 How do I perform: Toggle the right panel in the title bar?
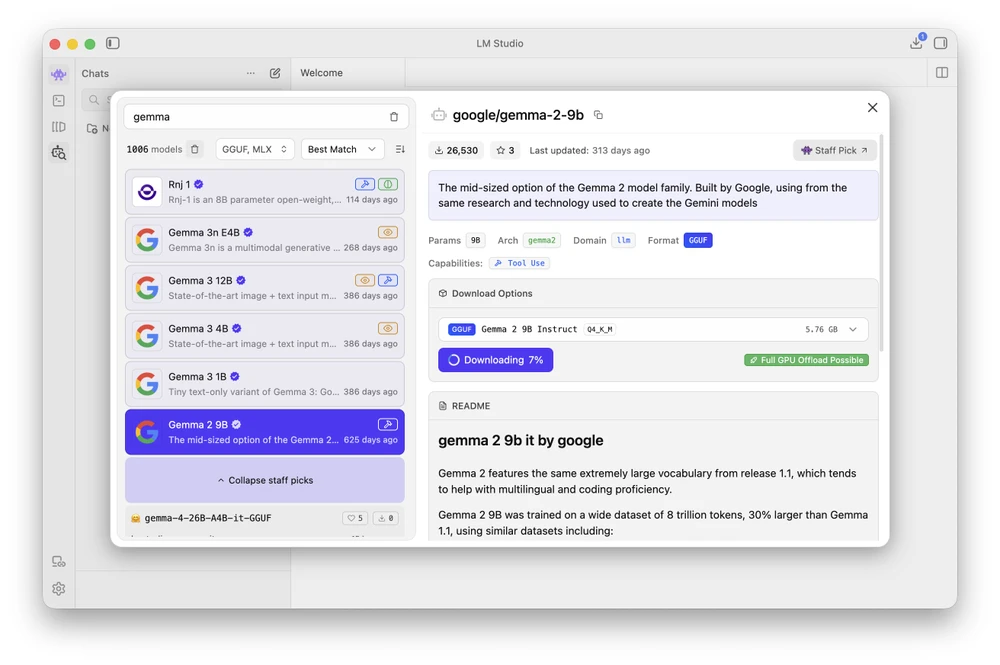pyautogui.click(x=941, y=43)
